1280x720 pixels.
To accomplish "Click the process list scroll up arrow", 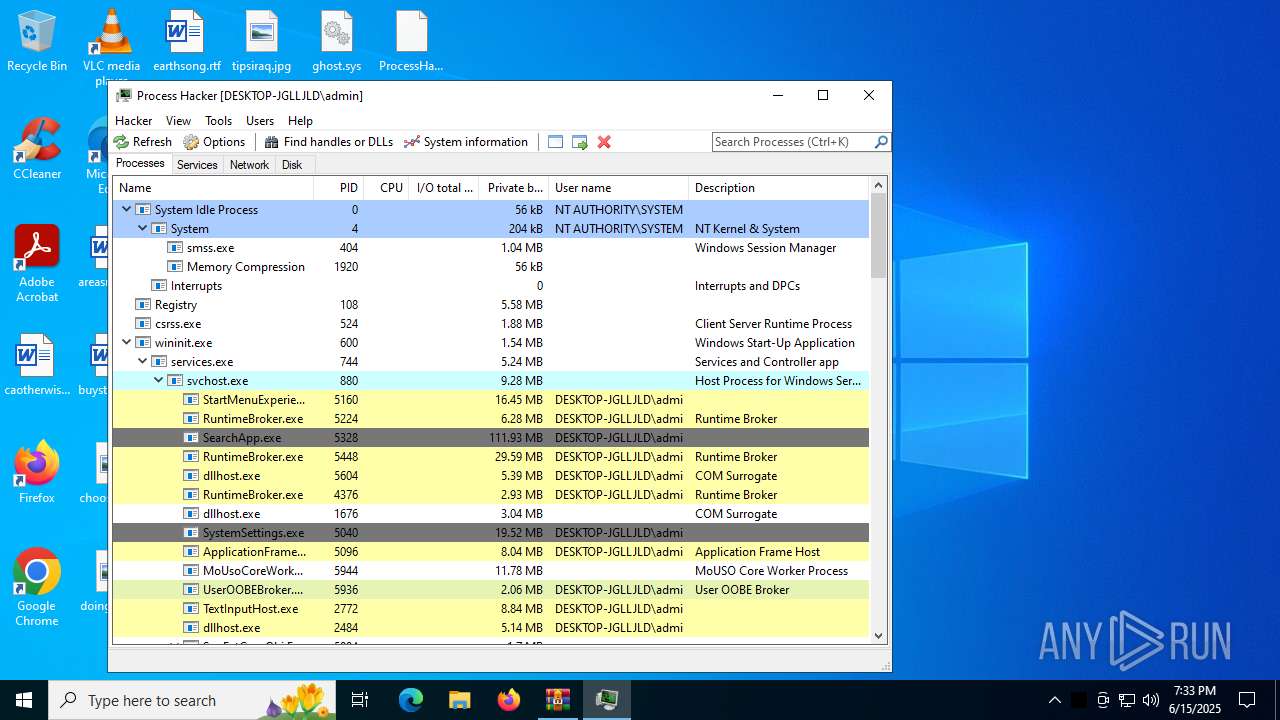I will [x=879, y=185].
